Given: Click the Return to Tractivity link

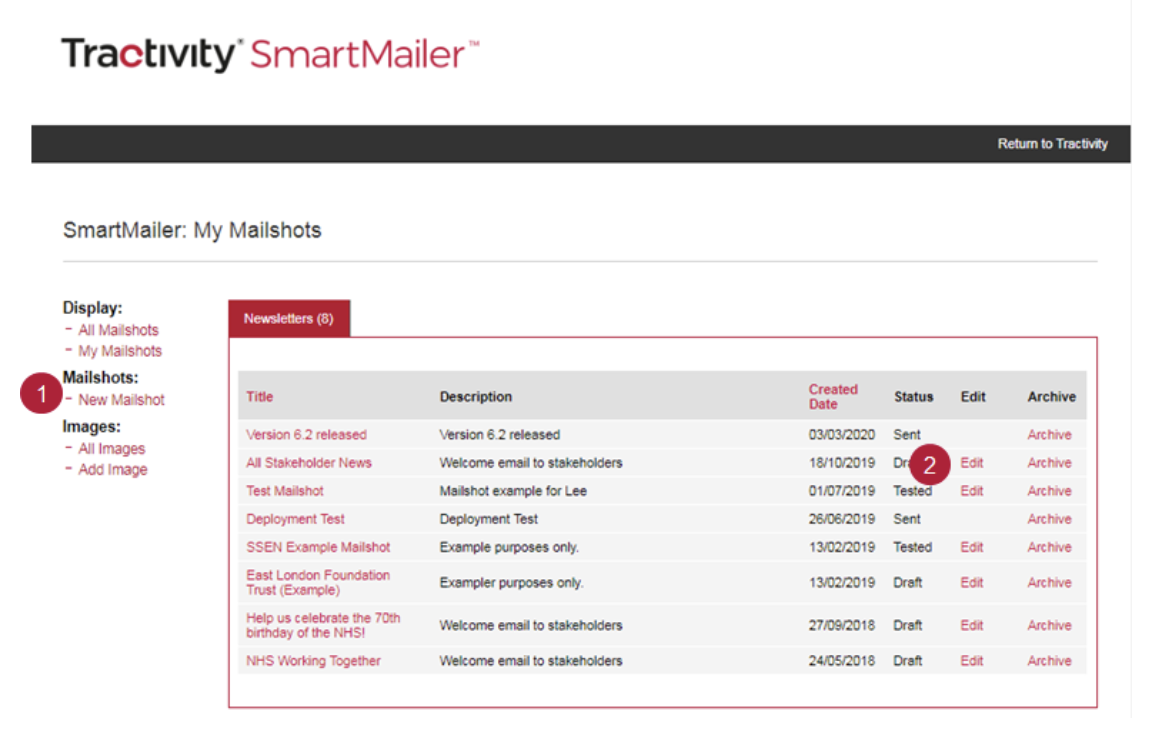Looking at the screenshot, I should (1052, 144).
